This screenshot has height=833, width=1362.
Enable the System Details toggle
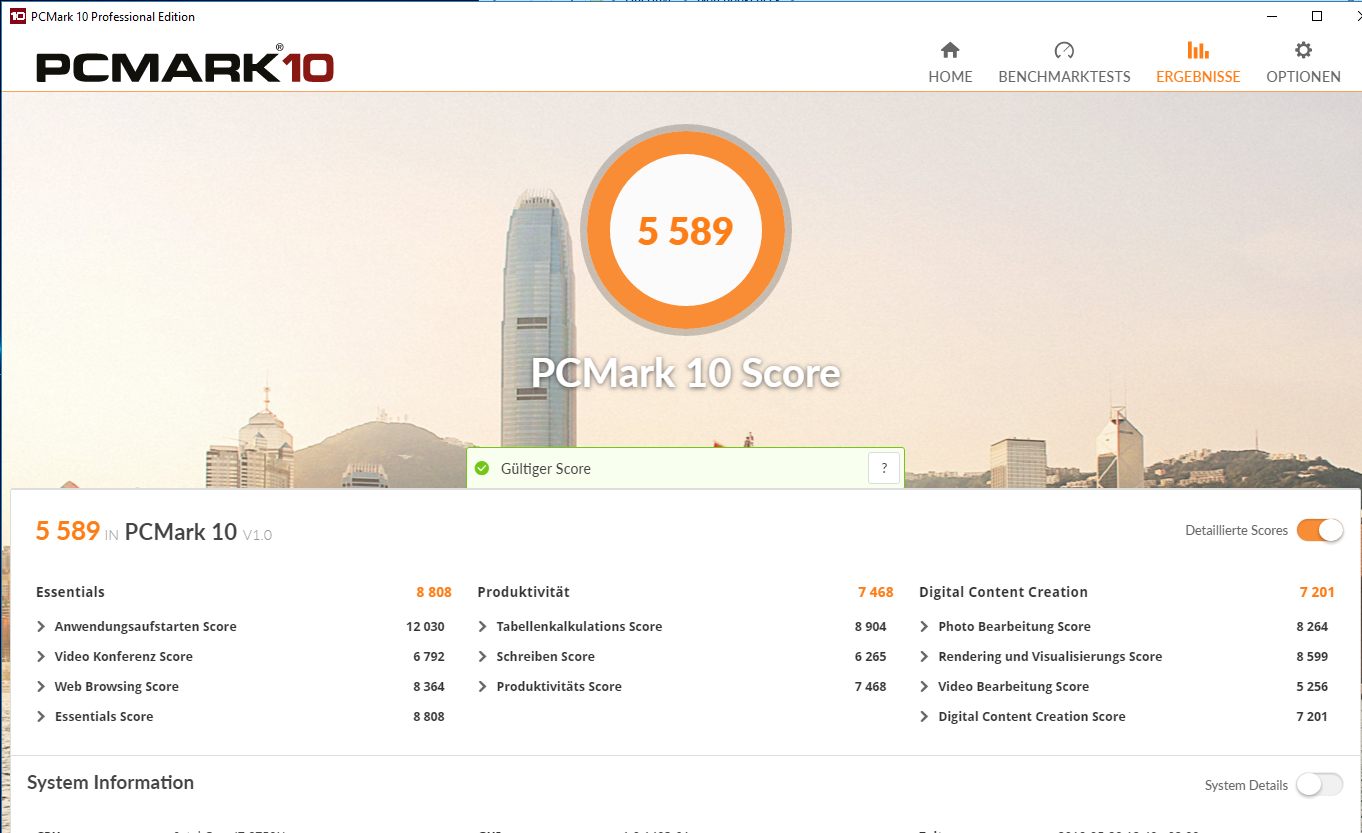coord(1319,785)
